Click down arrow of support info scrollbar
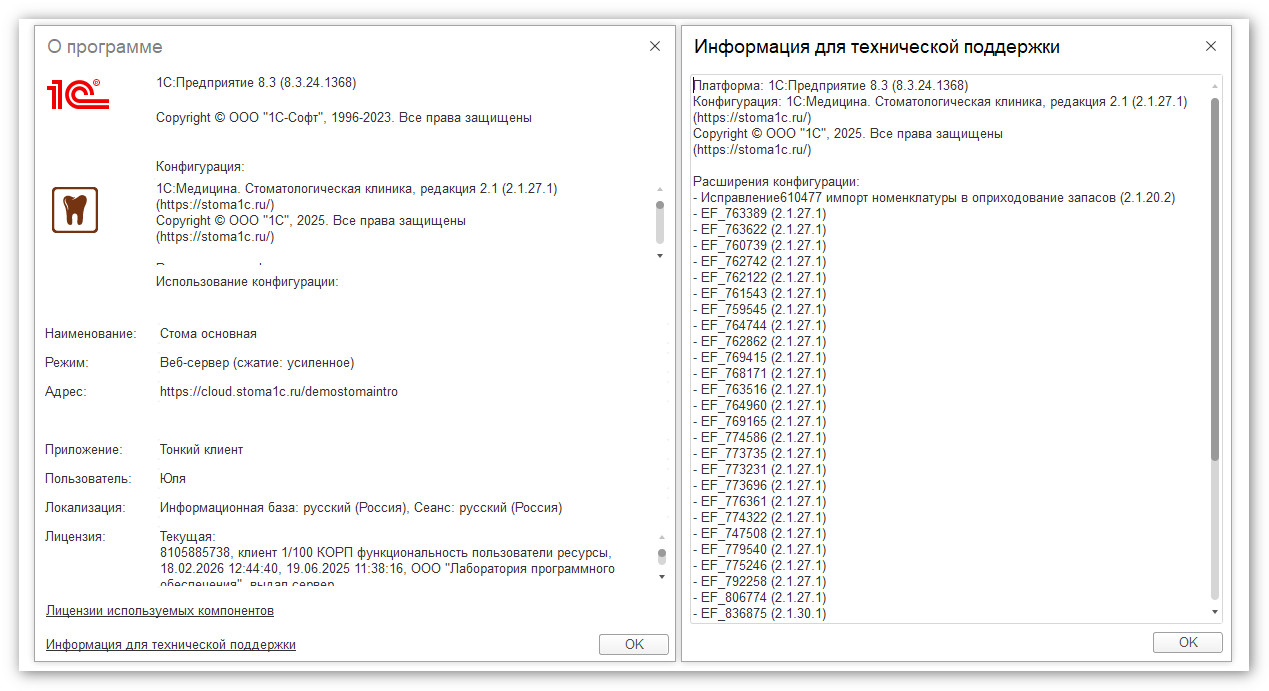The width and height of the screenshot is (1269, 691). [1215, 611]
